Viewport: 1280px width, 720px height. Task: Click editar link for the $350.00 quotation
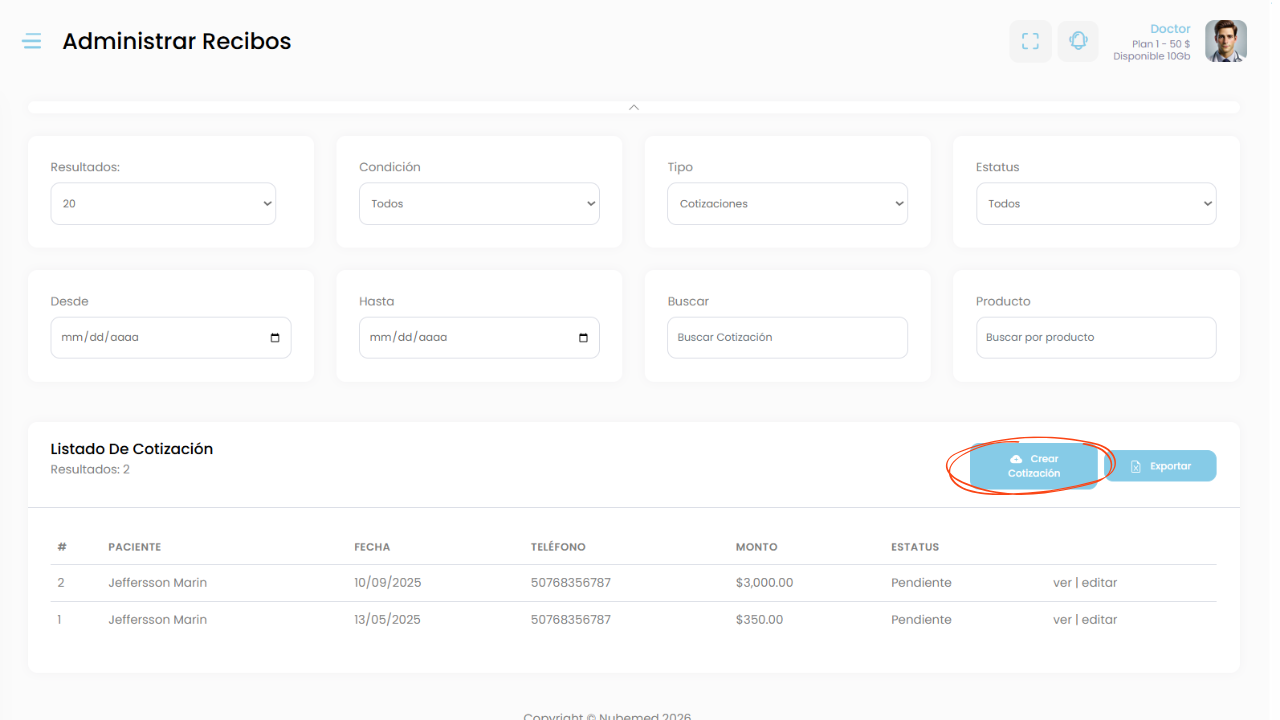pos(1099,620)
